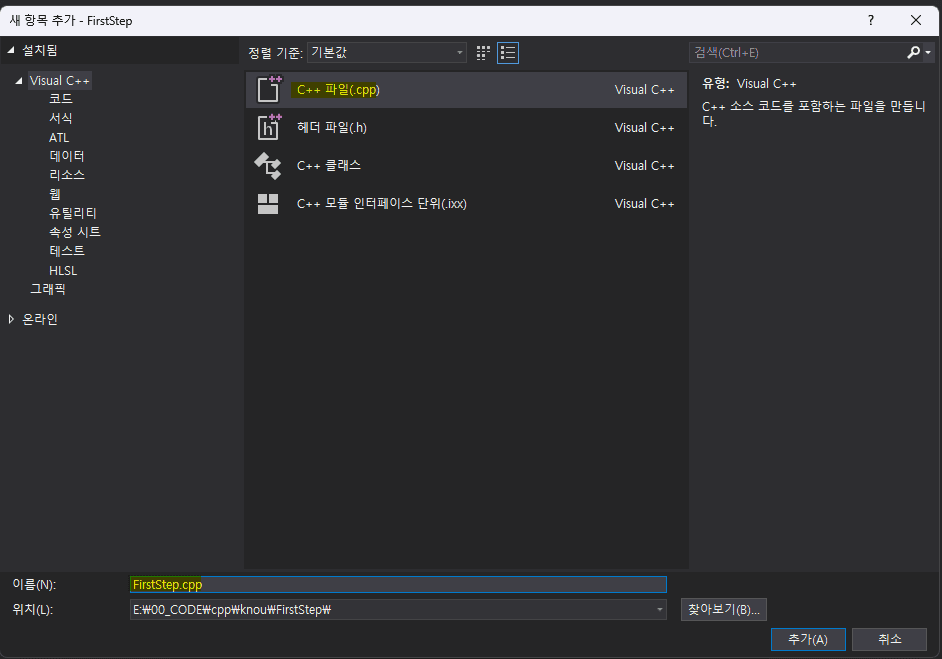942x659 pixels.
Task: Select the 코드 category in tree
Action: point(60,99)
